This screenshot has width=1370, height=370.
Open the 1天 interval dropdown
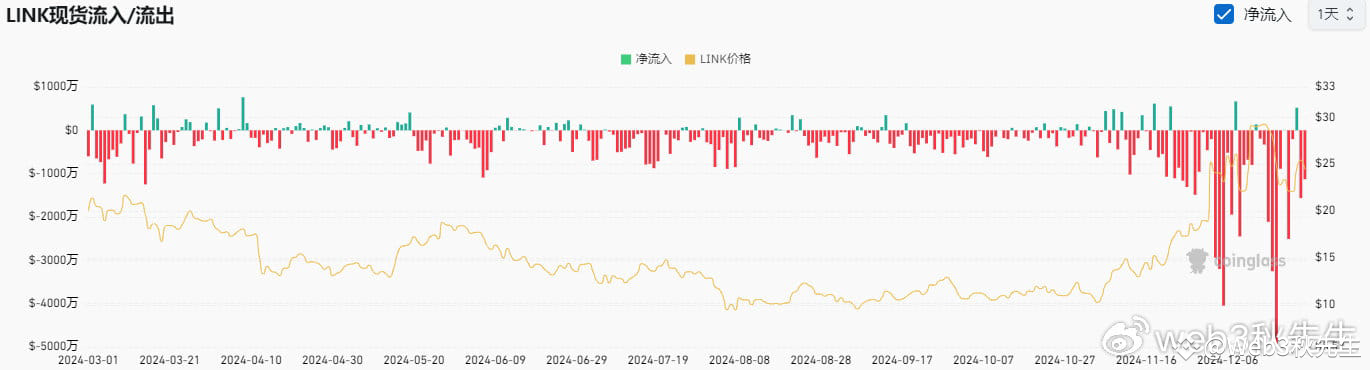(1337, 14)
